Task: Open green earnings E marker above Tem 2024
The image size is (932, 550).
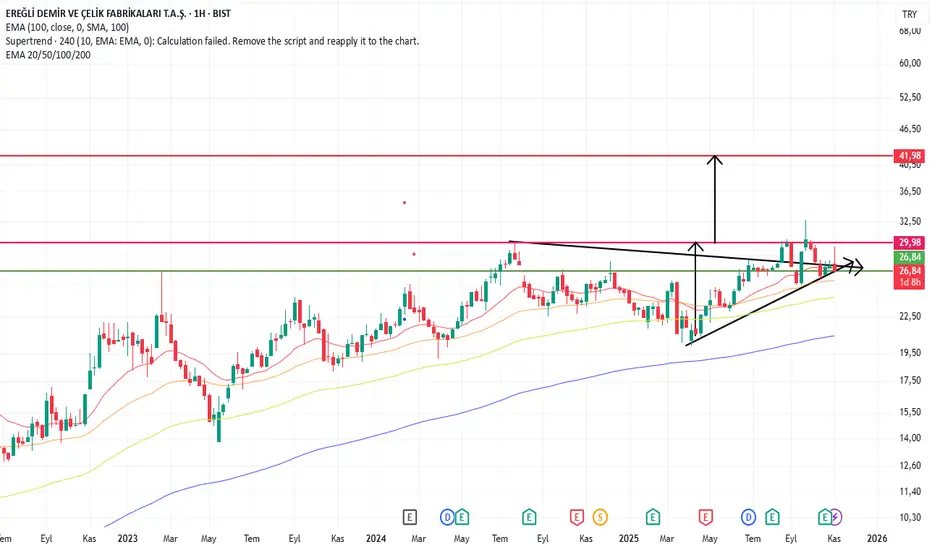Action: [529, 517]
